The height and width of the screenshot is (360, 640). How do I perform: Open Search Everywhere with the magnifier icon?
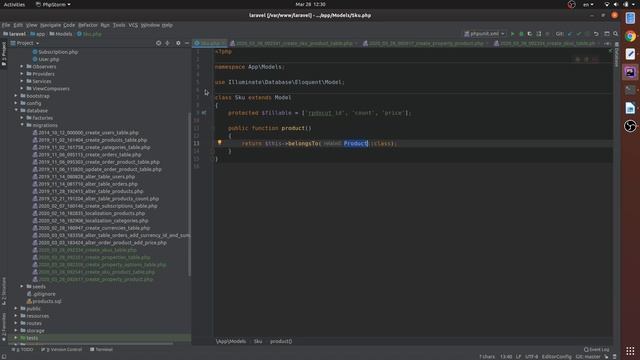click(x=616, y=34)
